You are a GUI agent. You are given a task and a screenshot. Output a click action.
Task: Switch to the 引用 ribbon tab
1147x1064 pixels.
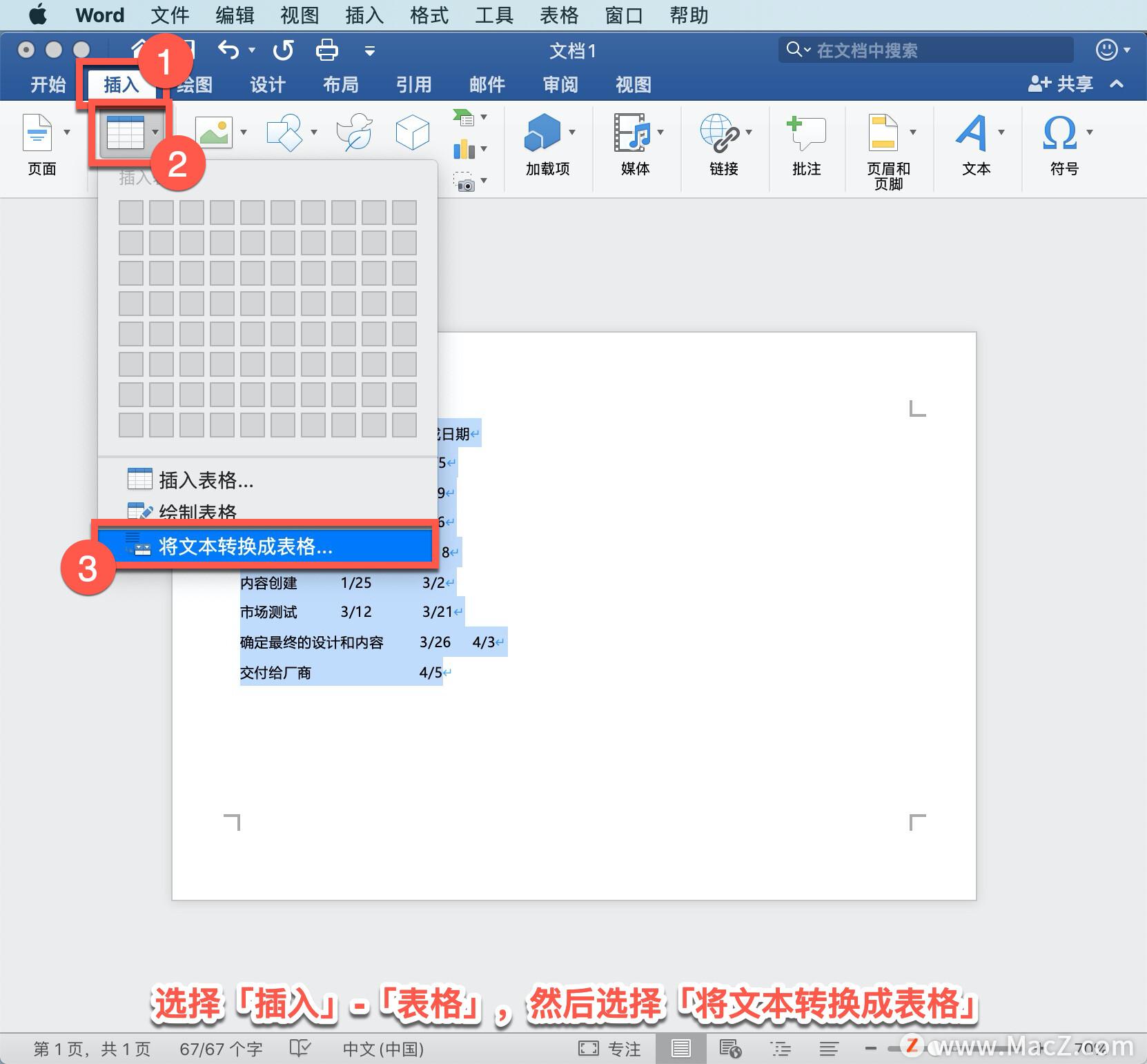413,84
